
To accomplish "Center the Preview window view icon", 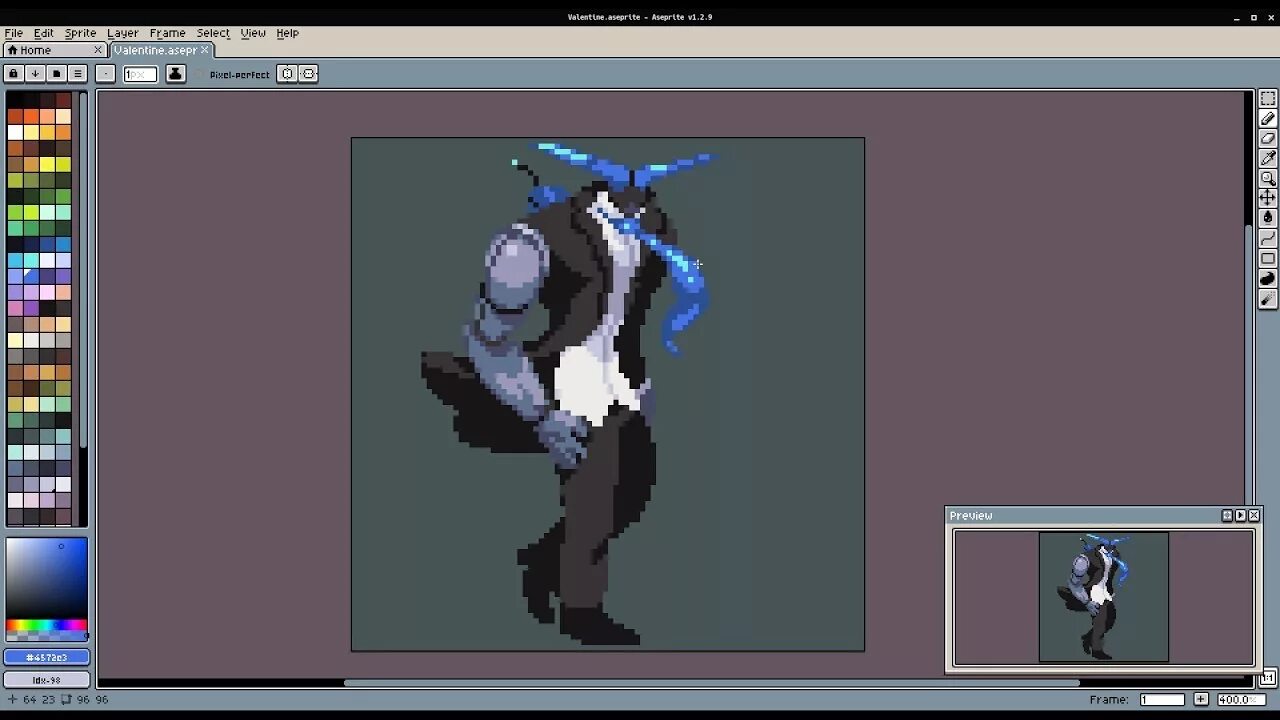I will 1227,515.
